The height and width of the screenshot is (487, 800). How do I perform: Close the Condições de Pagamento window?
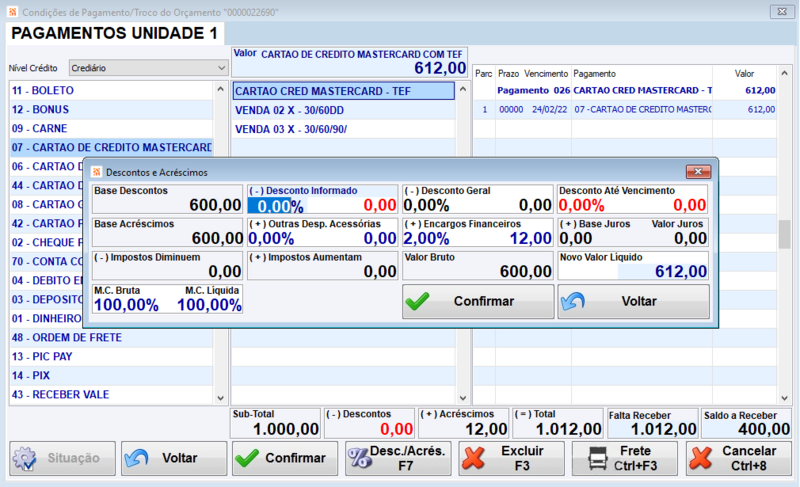point(782,12)
